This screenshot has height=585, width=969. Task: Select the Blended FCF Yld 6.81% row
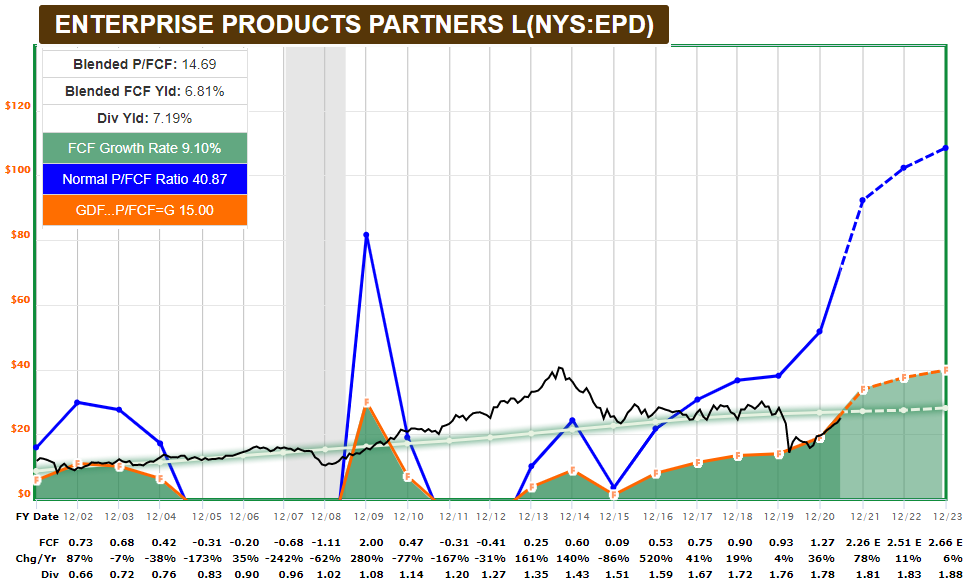pos(145,91)
